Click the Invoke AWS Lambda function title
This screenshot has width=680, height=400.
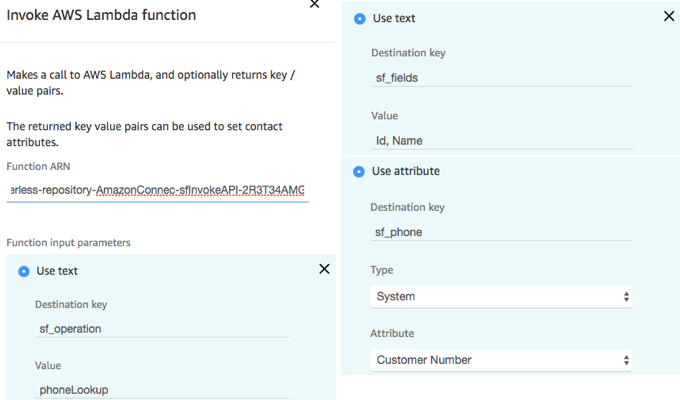click(x=101, y=15)
